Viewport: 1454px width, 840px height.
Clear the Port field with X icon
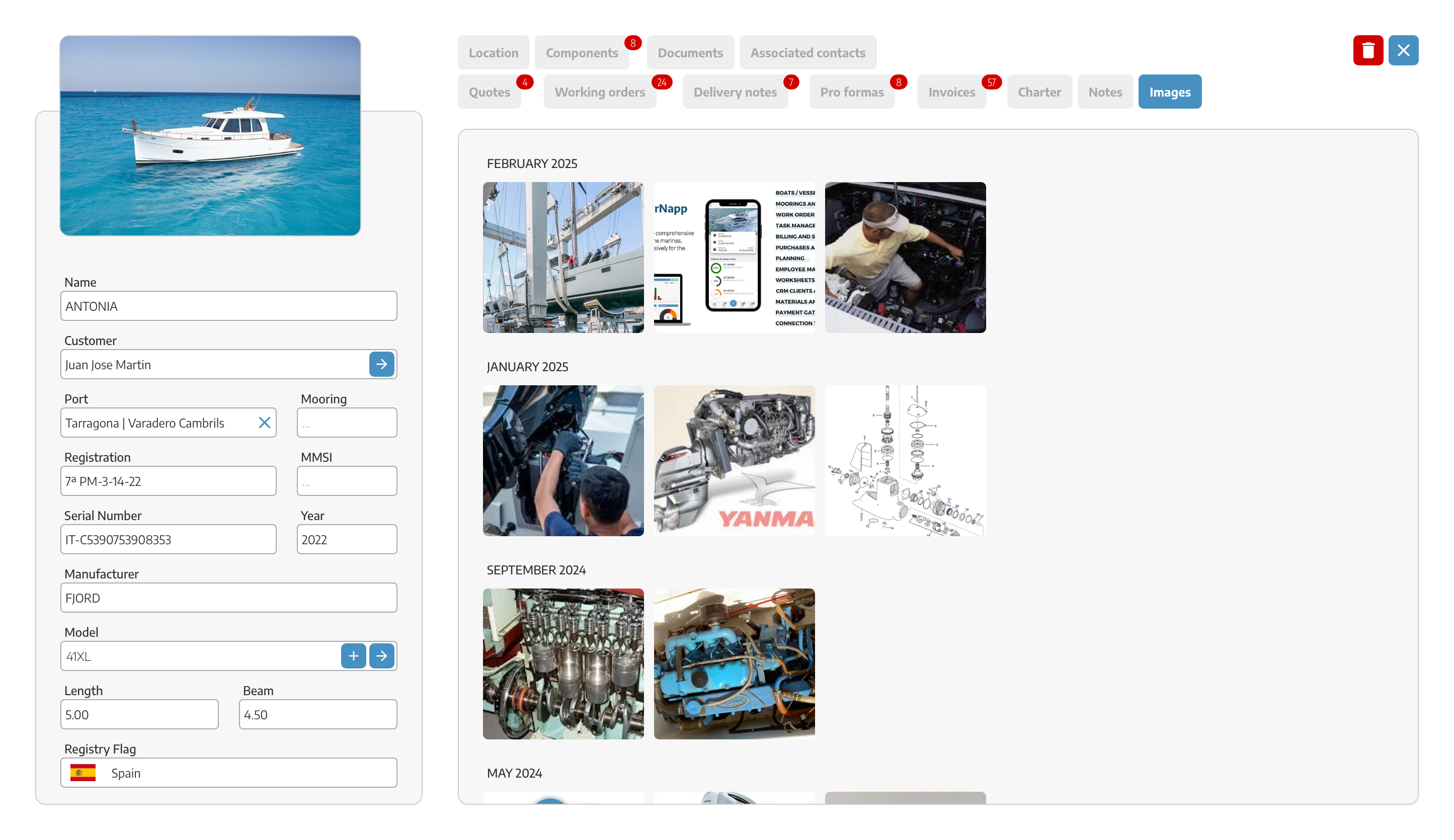coord(264,423)
